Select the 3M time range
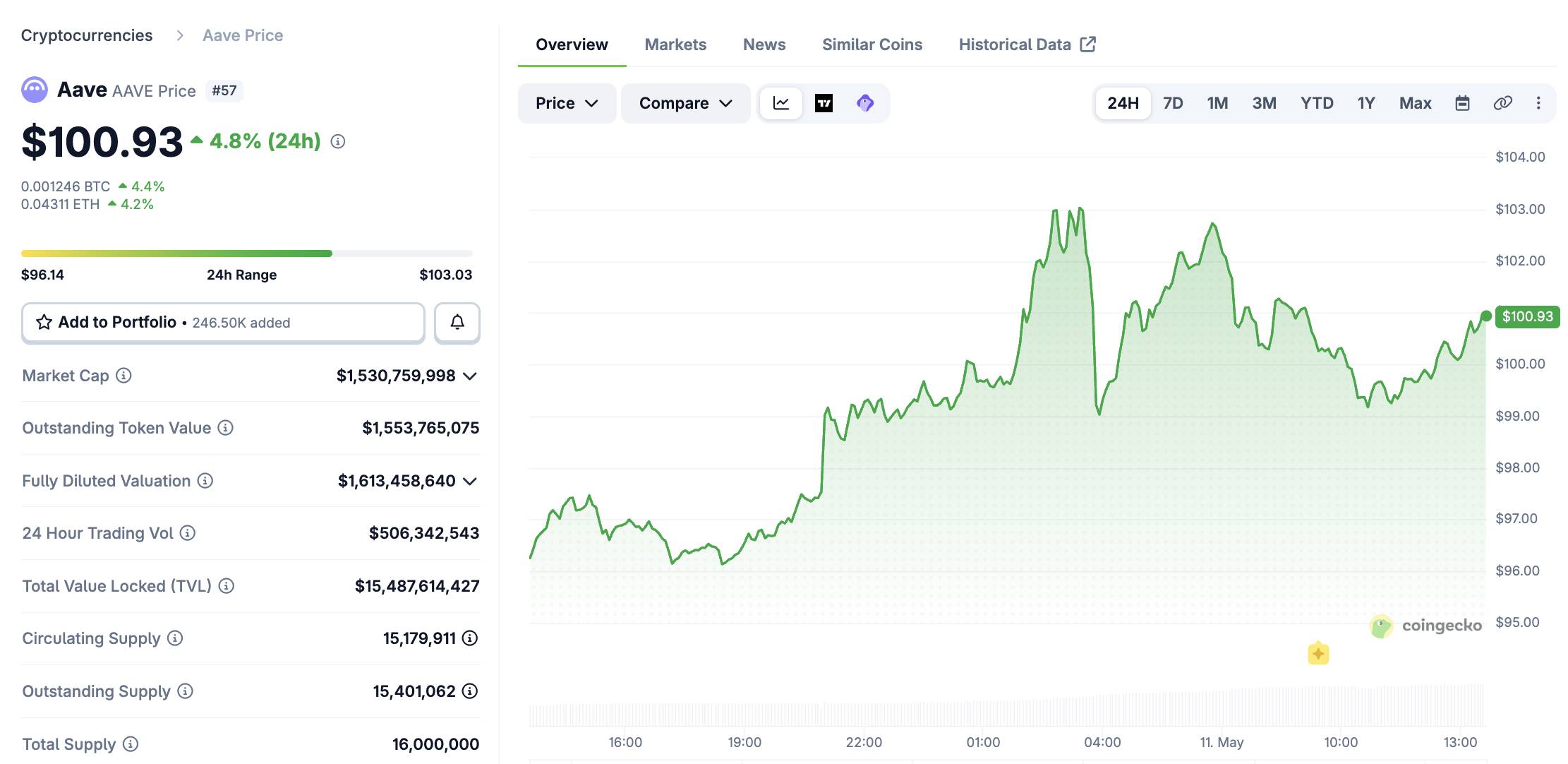The image size is (1568, 764). coord(1264,103)
